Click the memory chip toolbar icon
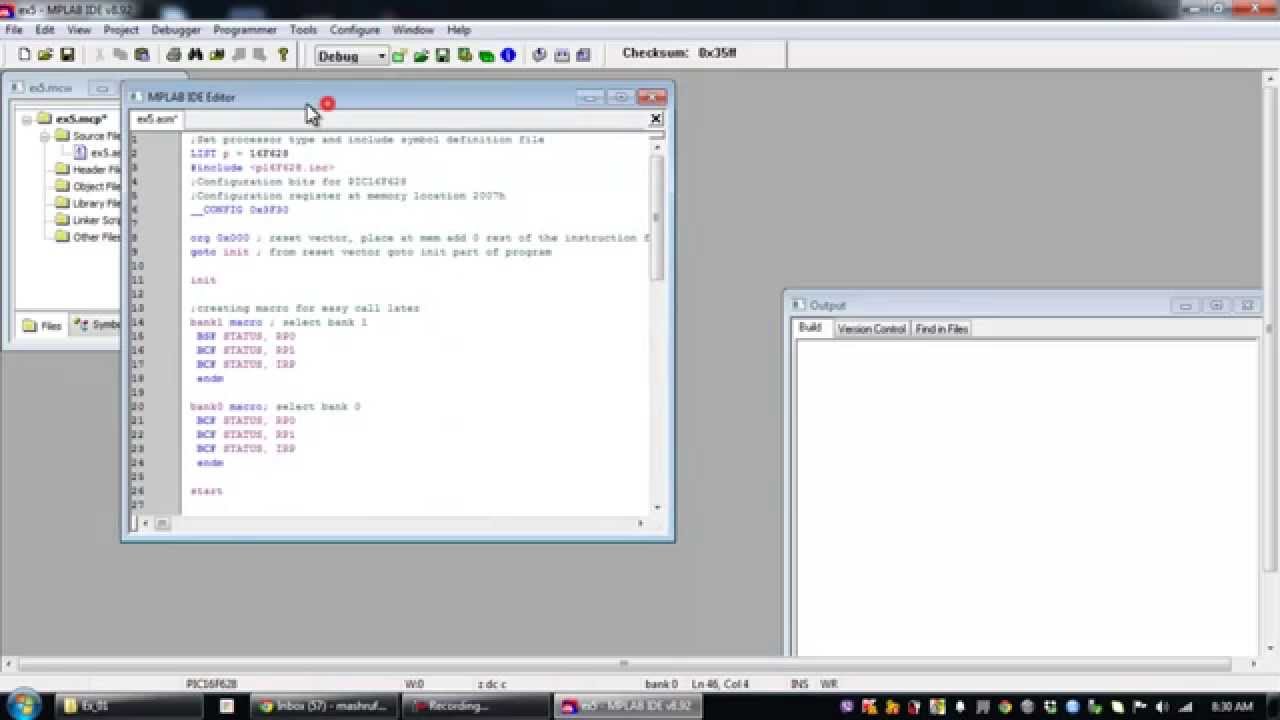The image size is (1280, 720). click(562, 55)
